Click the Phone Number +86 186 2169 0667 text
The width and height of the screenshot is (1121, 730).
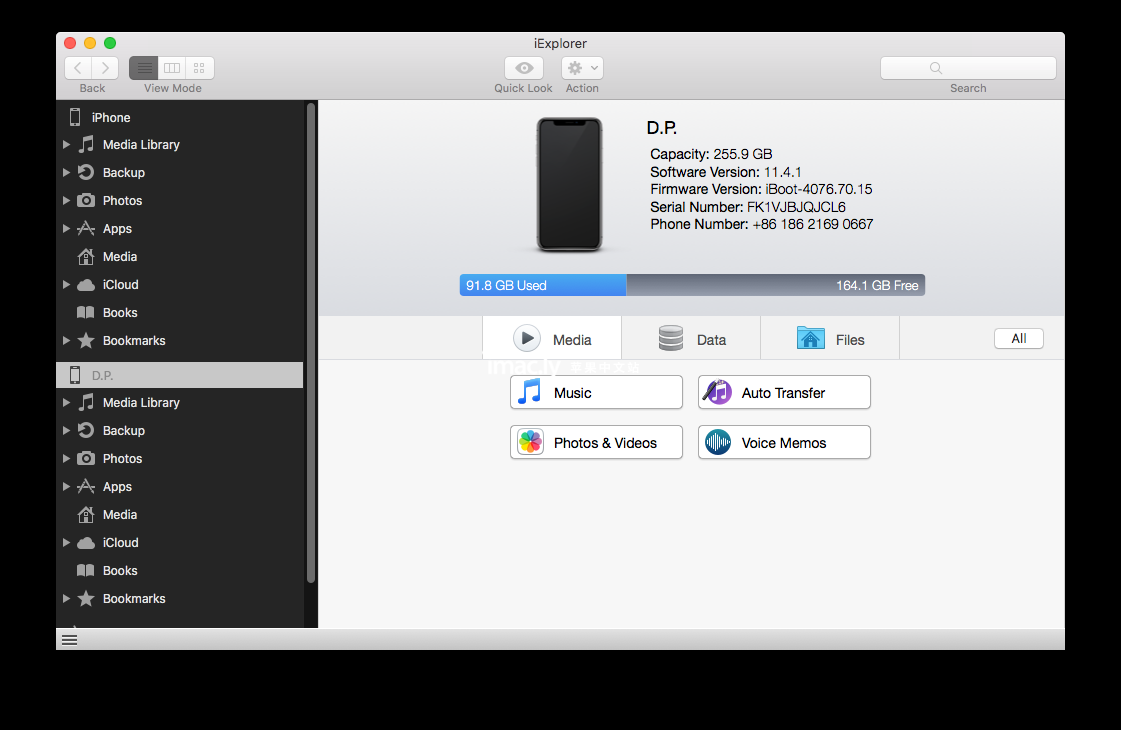point(761,224)
